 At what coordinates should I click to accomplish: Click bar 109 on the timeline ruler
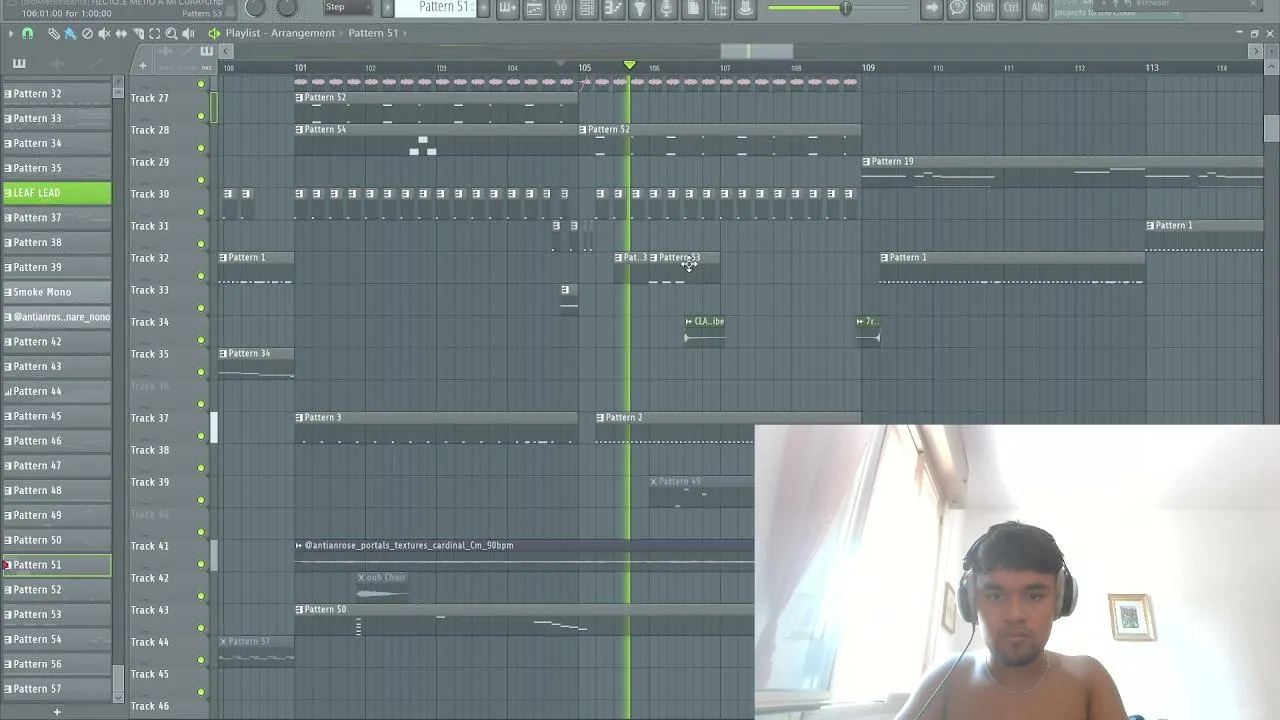868,68
